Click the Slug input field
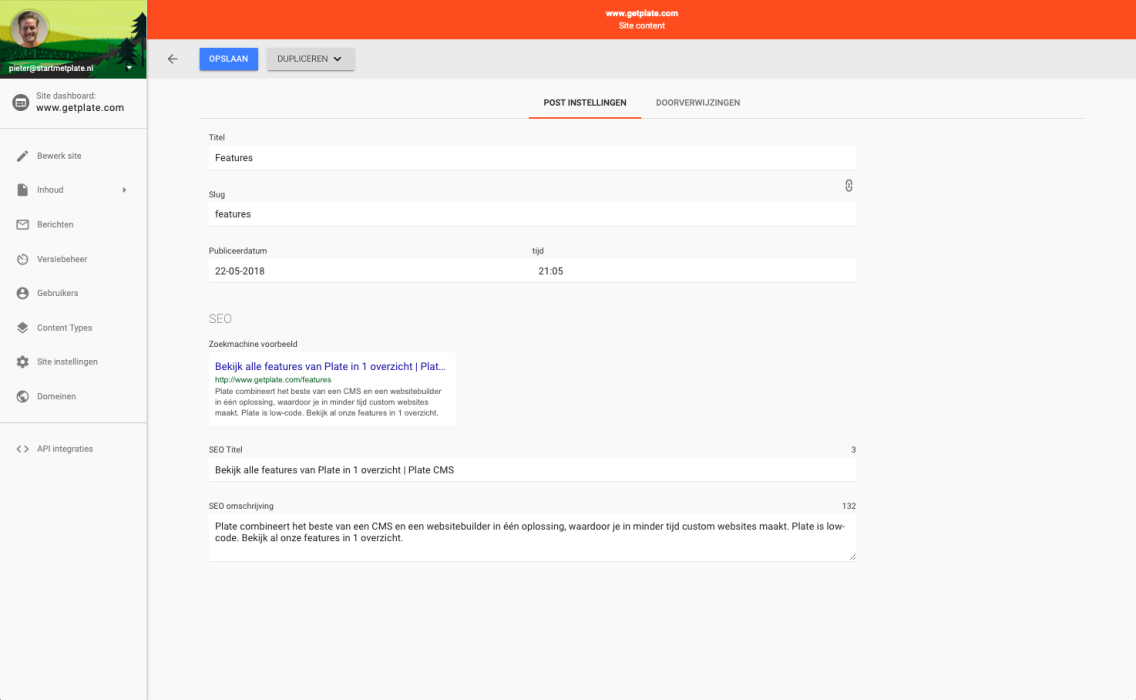The width and height of the screenshot is (1136, 700). pos(532,214)
